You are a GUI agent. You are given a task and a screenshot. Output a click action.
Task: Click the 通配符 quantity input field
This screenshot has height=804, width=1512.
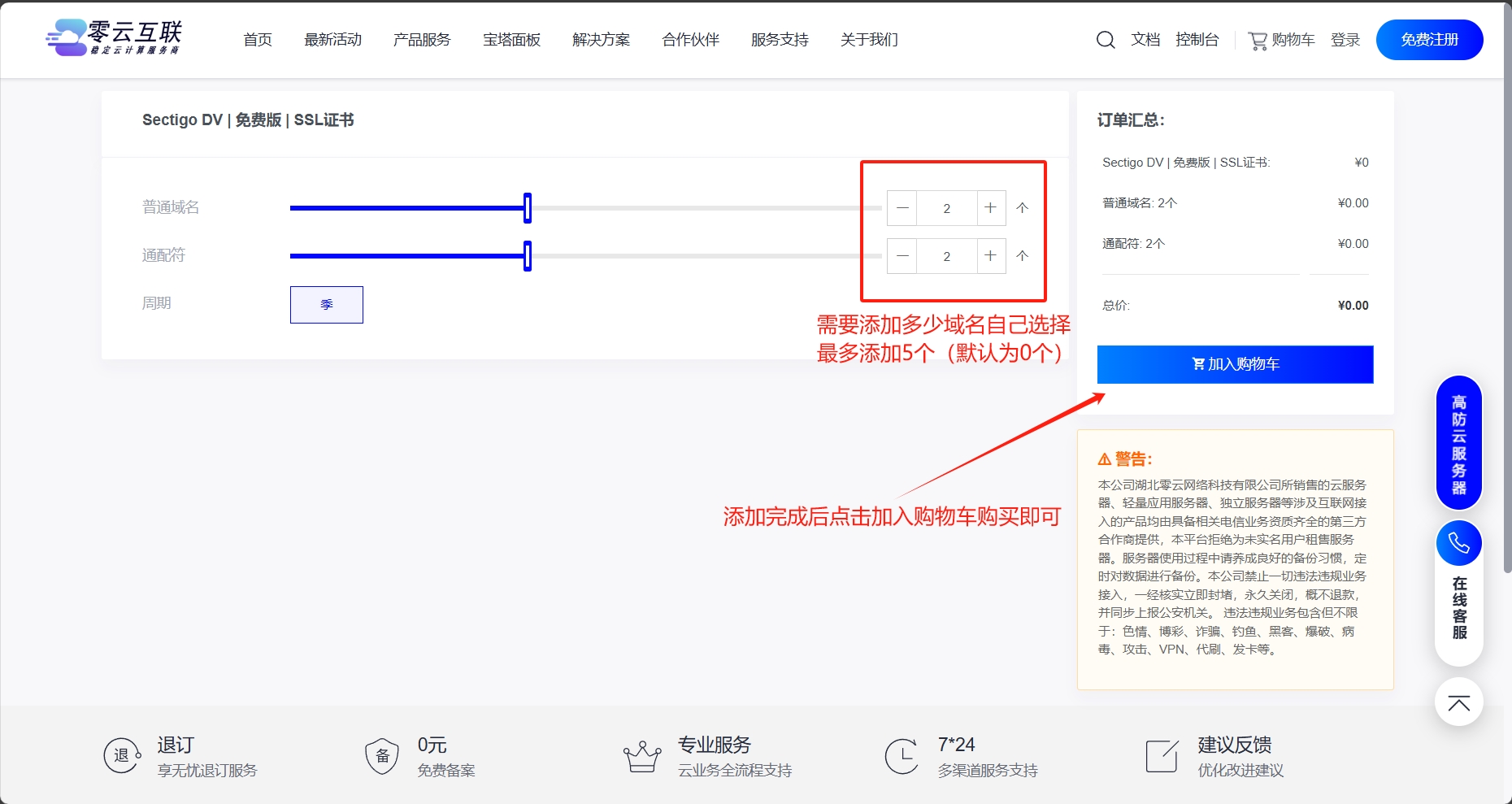click(x=946, y=256)
